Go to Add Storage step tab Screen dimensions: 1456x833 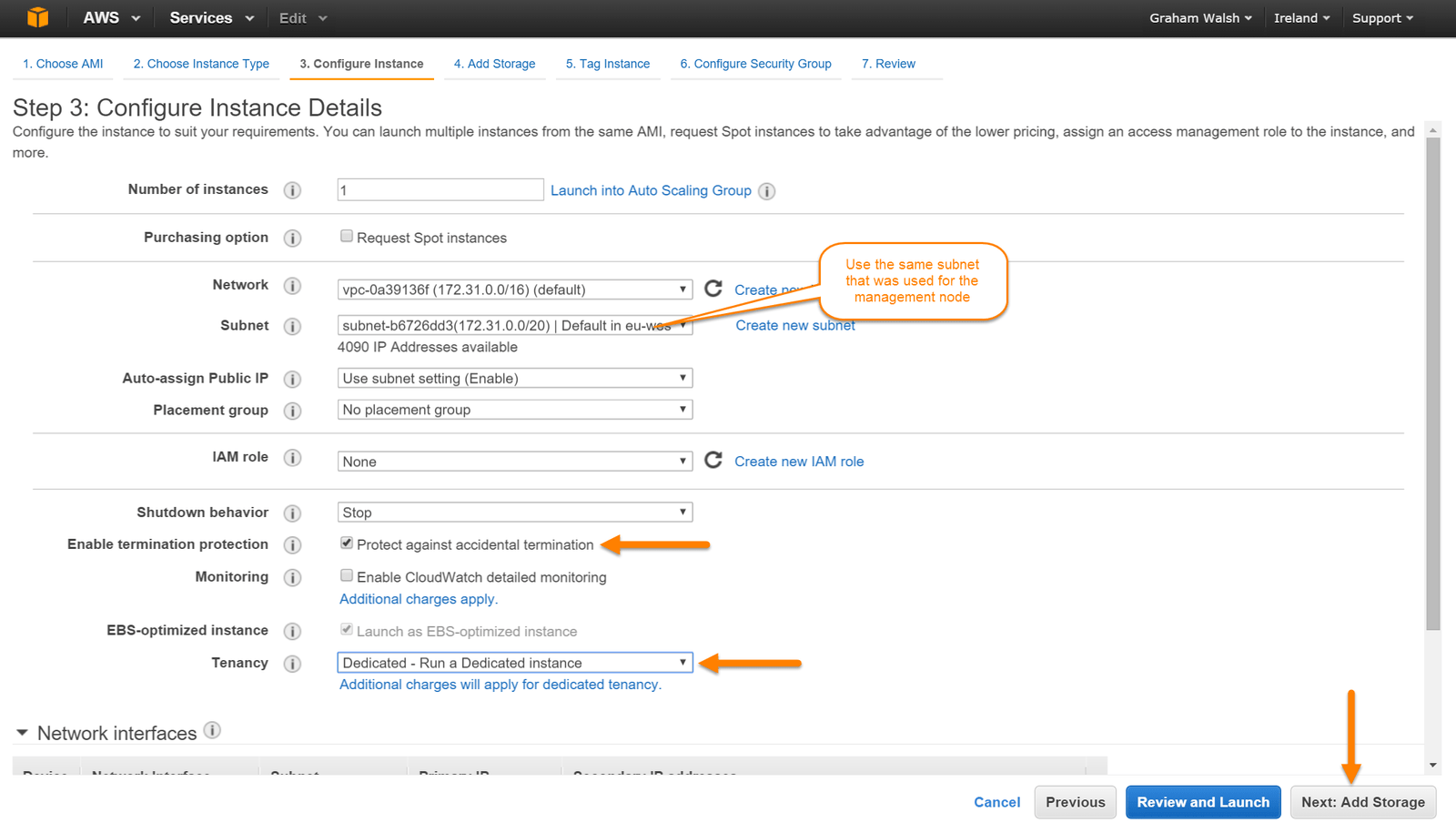tap(494, 64)
